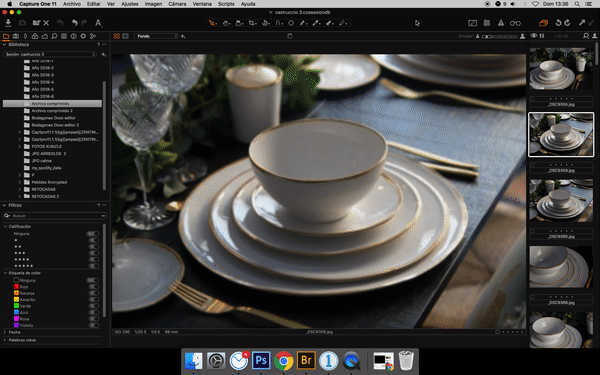Expand the FOTOS KUNZLE folder
The image size is (600, 375).
[20, 147]
